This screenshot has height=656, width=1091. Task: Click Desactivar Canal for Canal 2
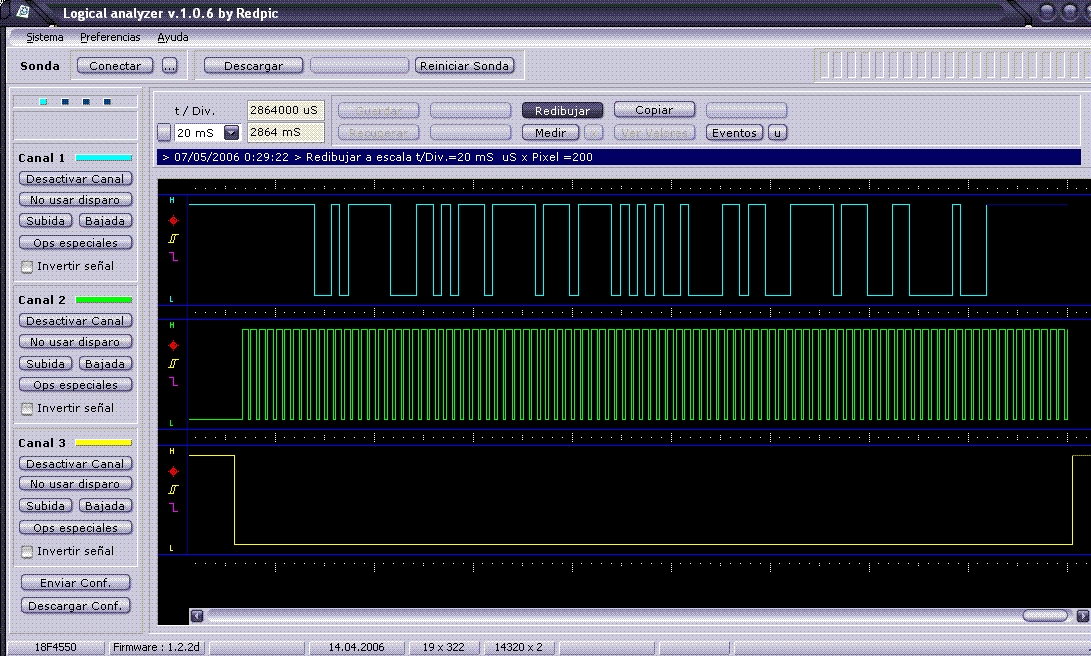pyautogui.click(x=75, y=321)
